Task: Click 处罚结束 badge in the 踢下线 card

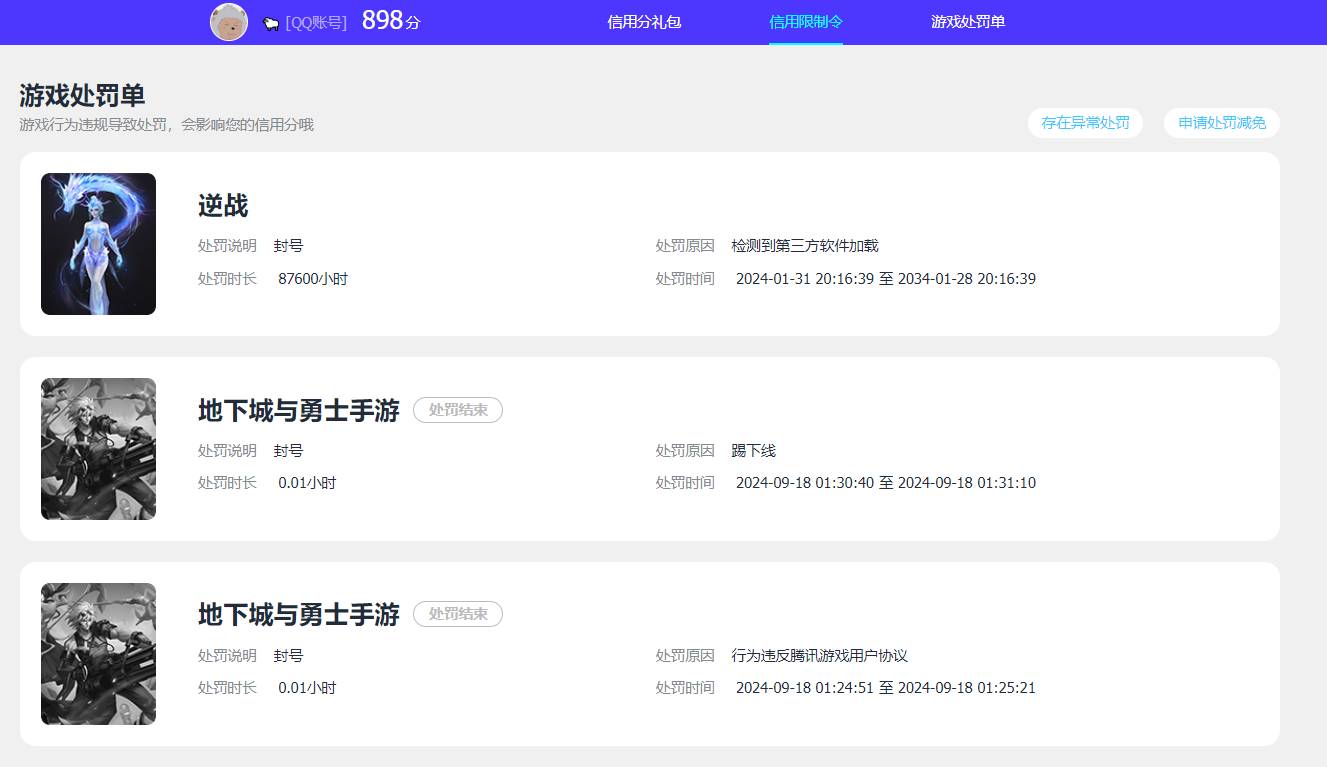Action: tap(458, 410)
